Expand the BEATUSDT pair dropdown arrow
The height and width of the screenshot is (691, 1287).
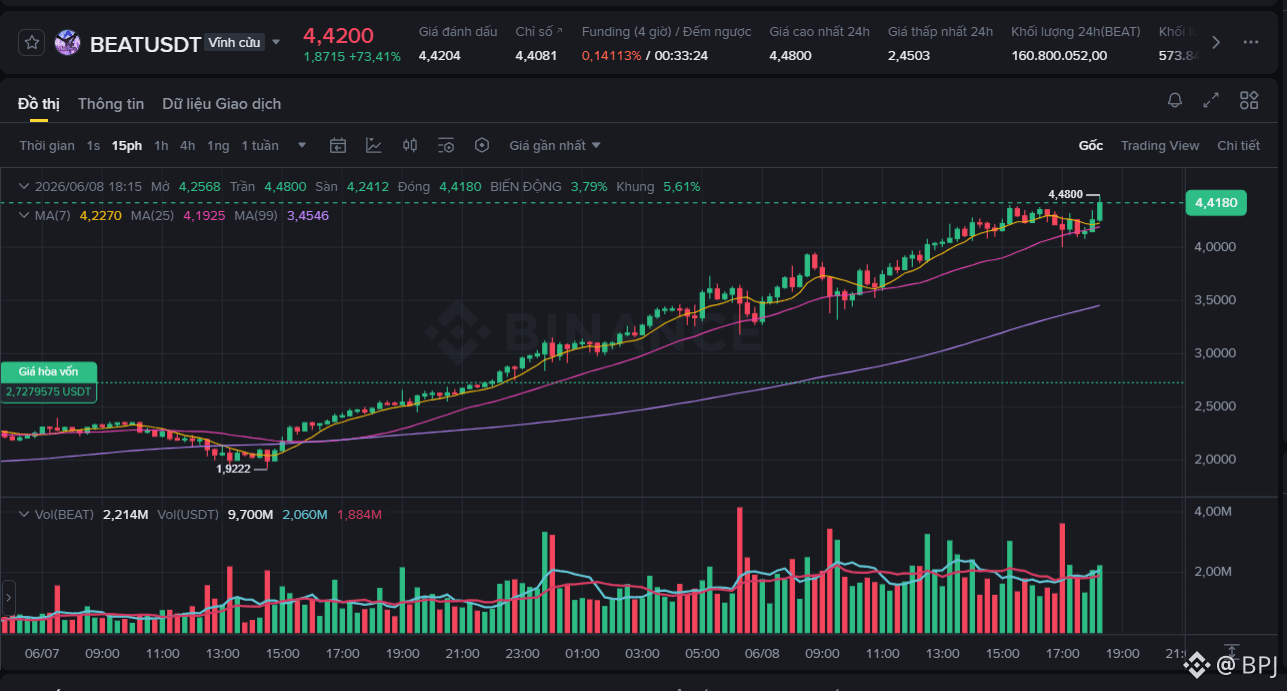click(x=277, y=43)
